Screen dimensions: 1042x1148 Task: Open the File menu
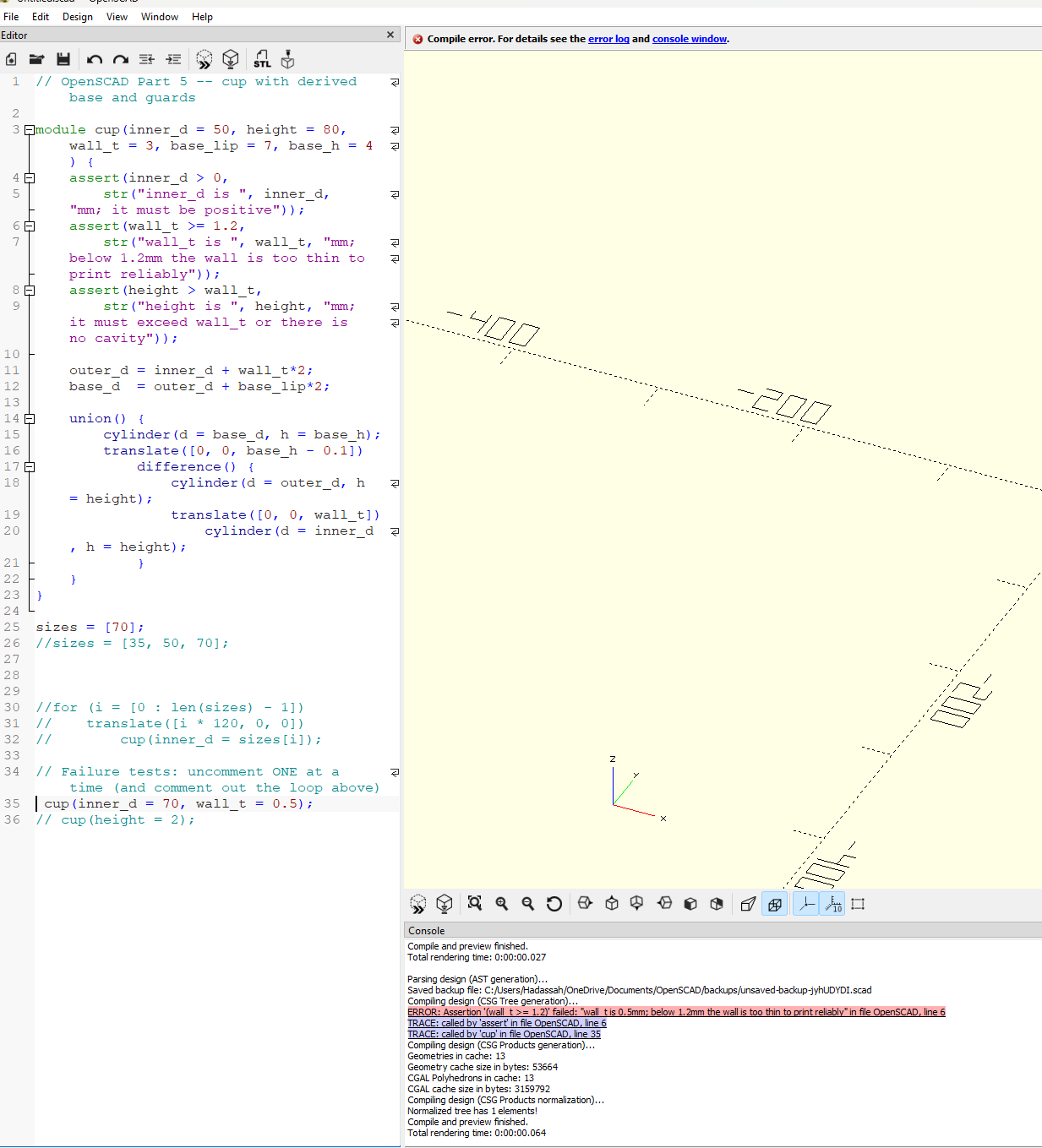pos(11,17)
